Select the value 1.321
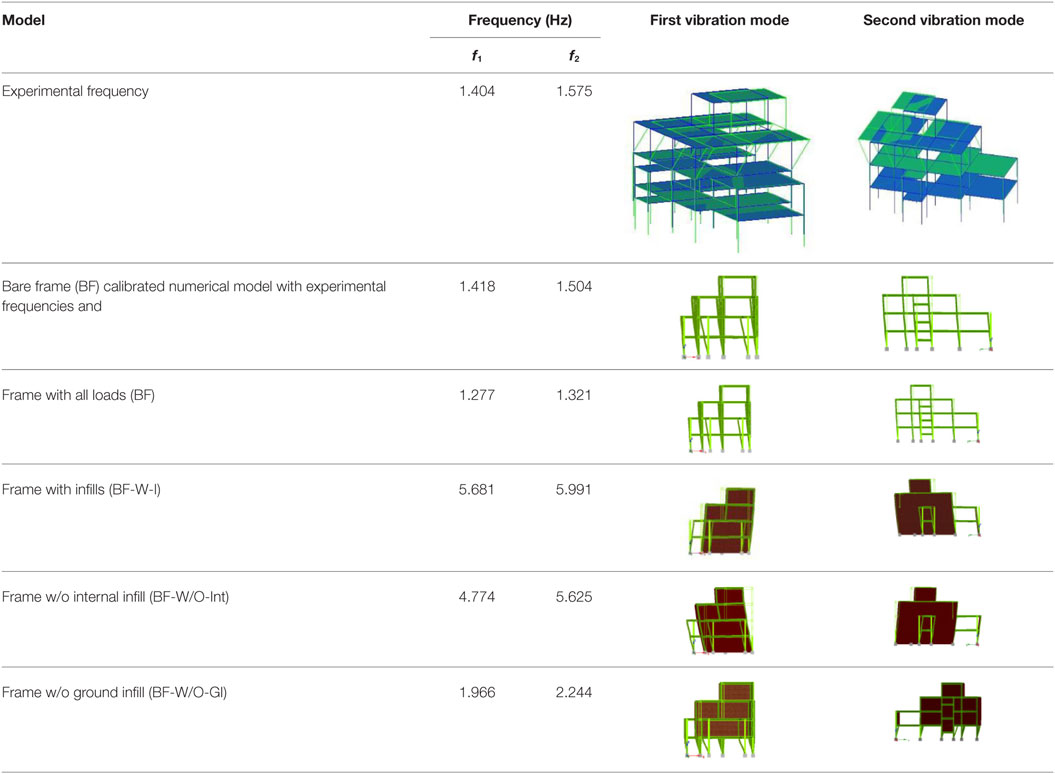Screen dimensions: 1055x774 pos(574,395)
